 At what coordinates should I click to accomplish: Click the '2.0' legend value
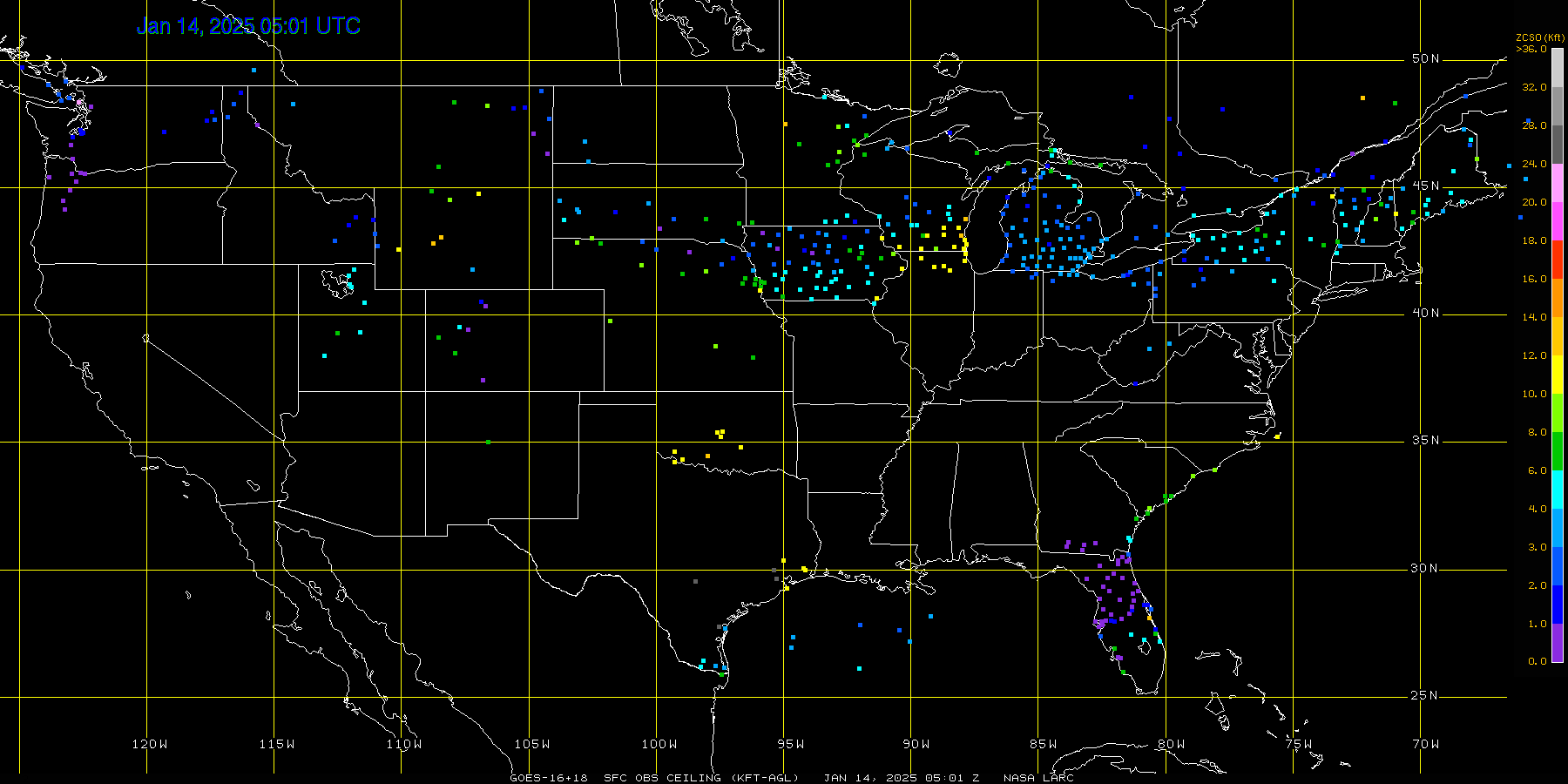pyautogui.click(x=1538, y=585)
